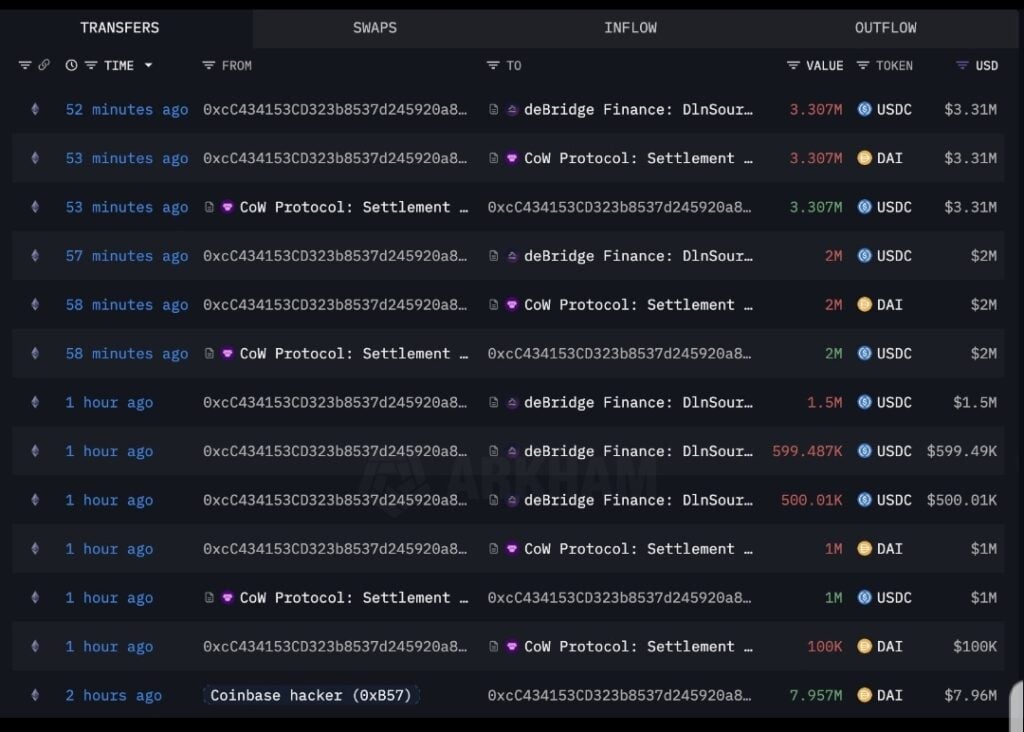
Task: Click the value '7.957M'
Action: click(816, 695)
